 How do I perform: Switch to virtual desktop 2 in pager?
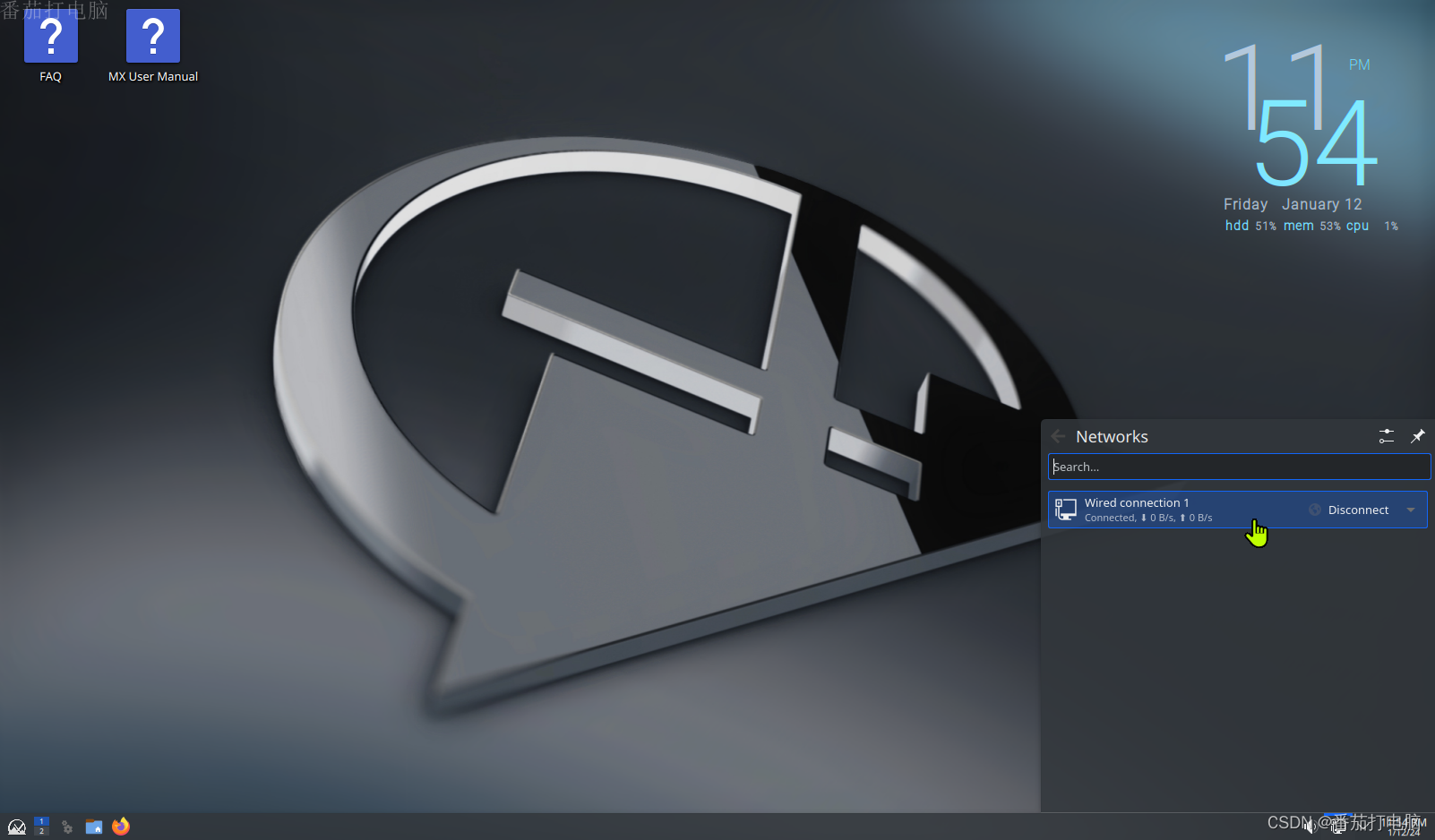(41, 831)
